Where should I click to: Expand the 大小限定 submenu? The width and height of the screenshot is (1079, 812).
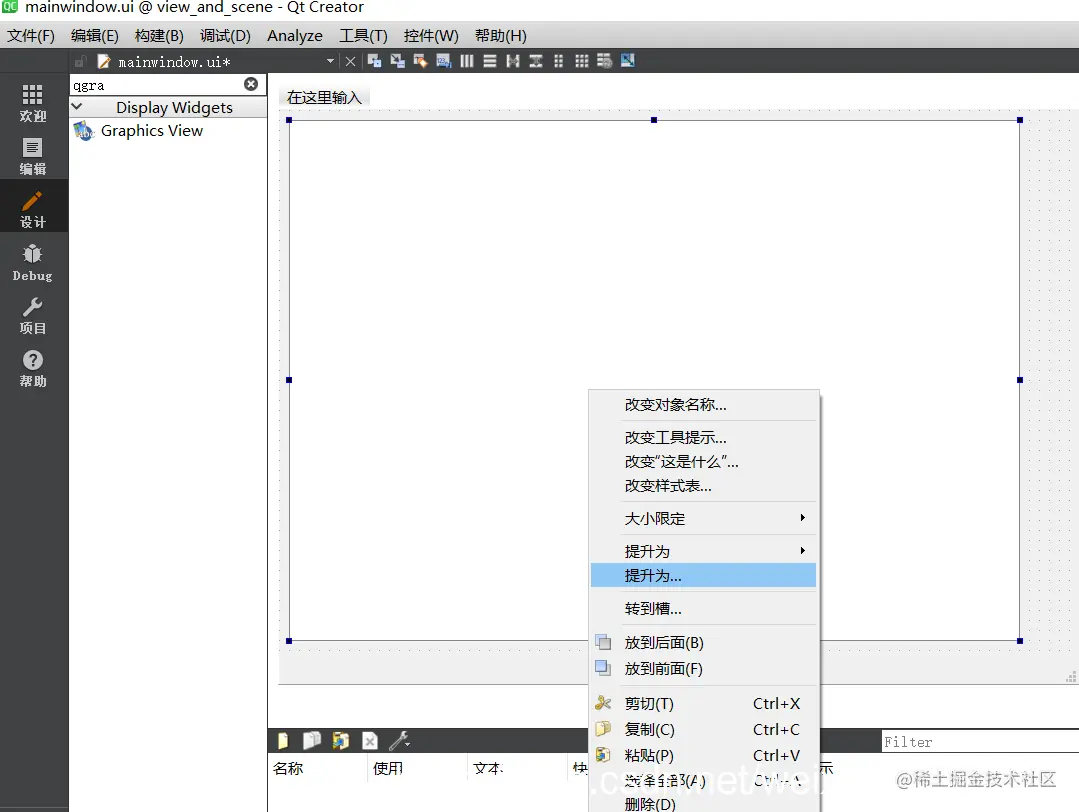[x=703, y=518]
